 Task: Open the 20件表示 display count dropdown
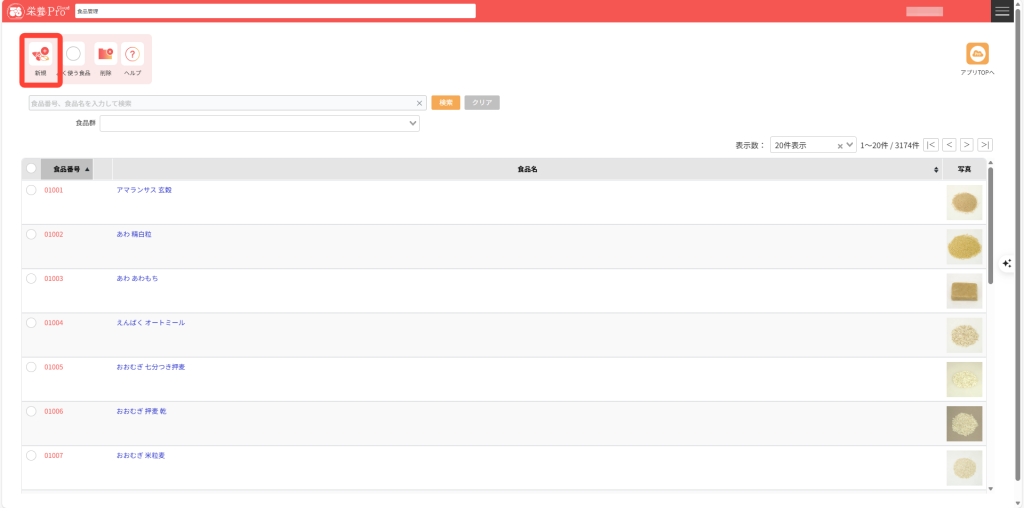click(x=850, y=145)
